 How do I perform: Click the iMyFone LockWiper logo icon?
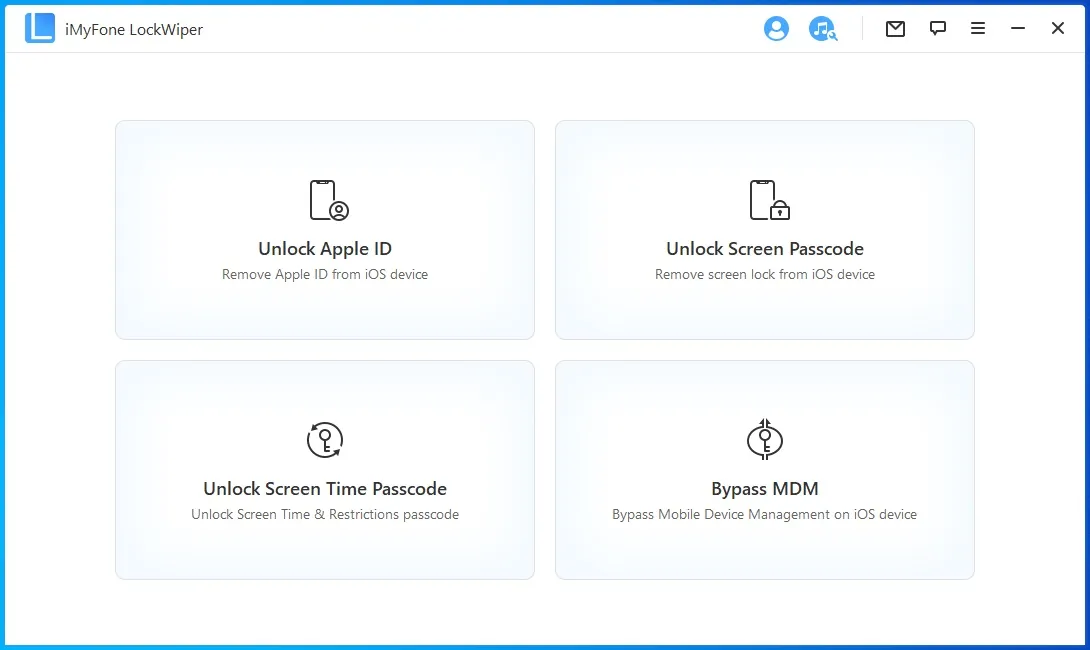coord(40,29)
